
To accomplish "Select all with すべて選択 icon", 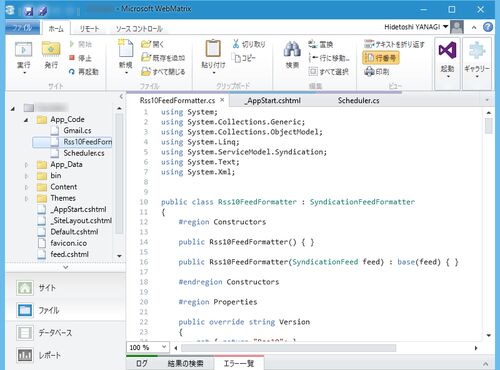I will pyautogui.click(x=313, y=71).
